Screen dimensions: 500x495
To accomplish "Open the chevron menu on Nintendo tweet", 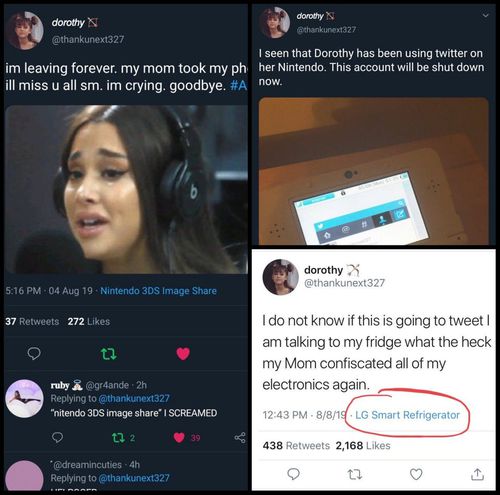I will tap(486, 15).
